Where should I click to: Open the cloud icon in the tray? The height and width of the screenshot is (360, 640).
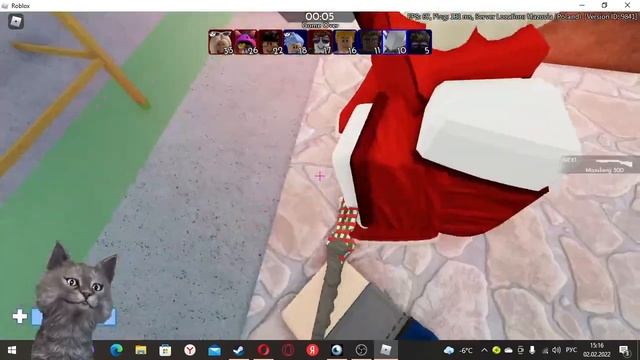tap(509, 350)
